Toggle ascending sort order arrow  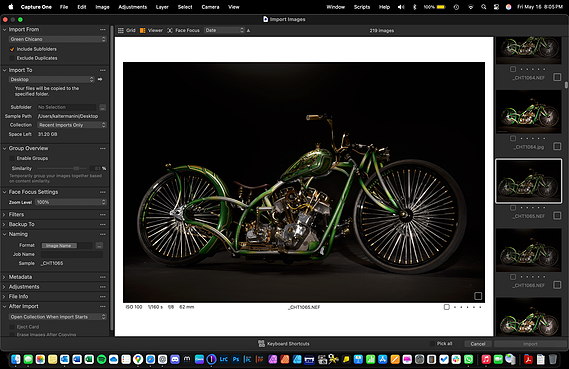click(x=249, y=30)
